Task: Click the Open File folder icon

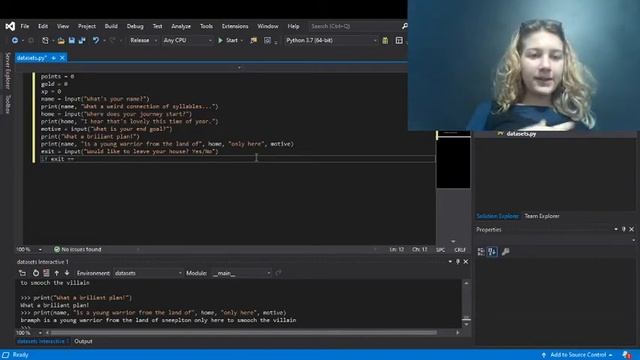Action: tap(61, 40)
